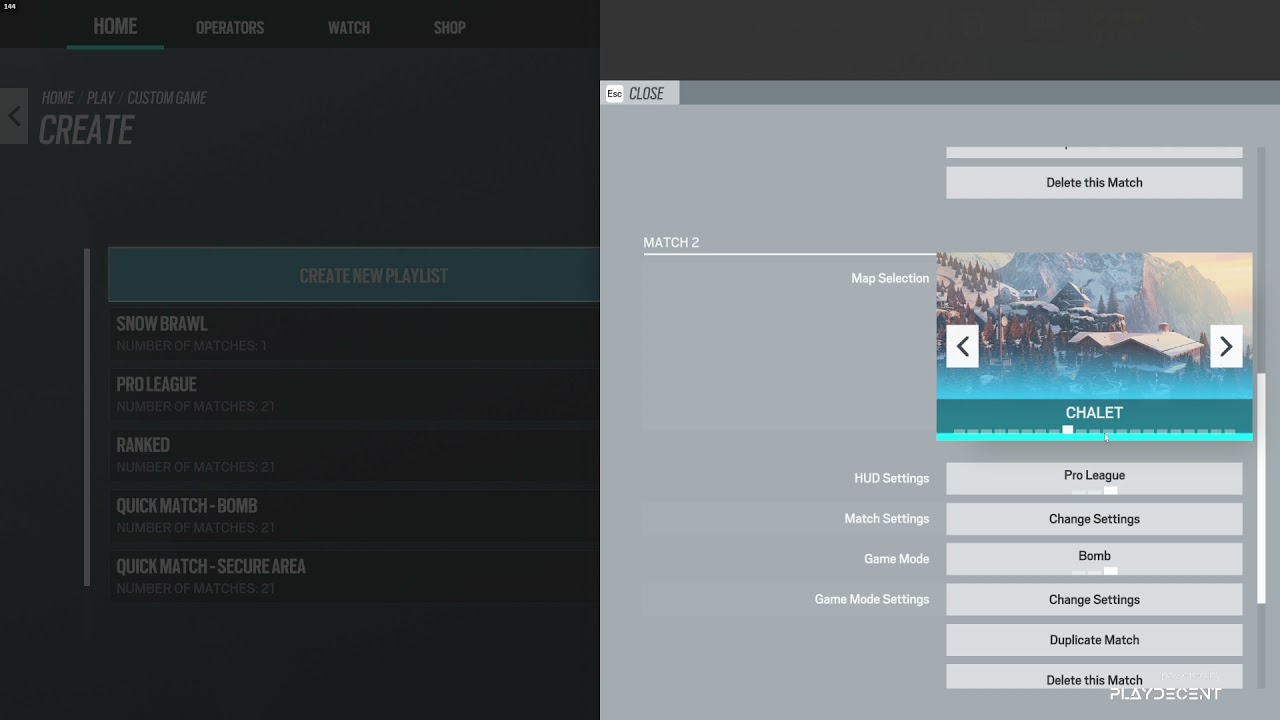Show previous map with left arrow
Screen dimensions: 1280x720
pyautogui.click(x=962, y=346)
